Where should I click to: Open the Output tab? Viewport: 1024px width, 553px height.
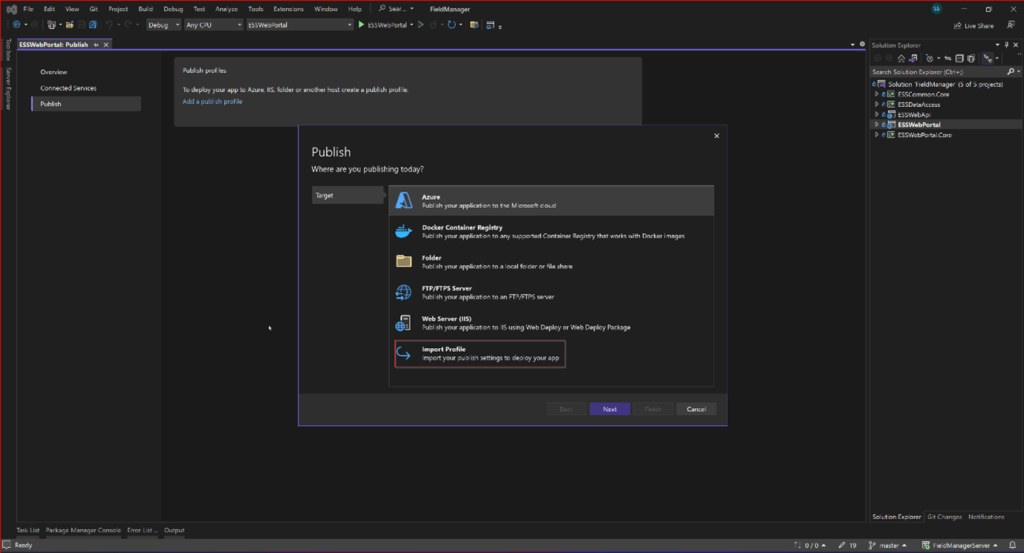pyautogui.click(x=174, y=530)
